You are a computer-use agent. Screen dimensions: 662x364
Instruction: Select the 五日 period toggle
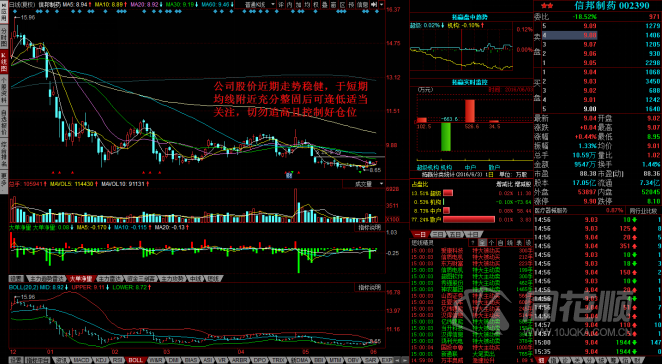pos(455,234)
